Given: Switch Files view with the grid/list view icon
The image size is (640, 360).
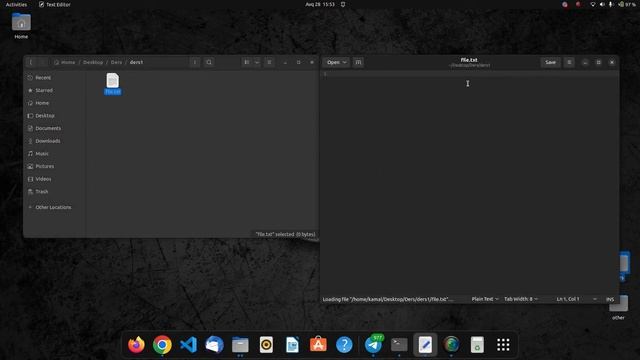Looking at the screenshot, I should point(247,62).
